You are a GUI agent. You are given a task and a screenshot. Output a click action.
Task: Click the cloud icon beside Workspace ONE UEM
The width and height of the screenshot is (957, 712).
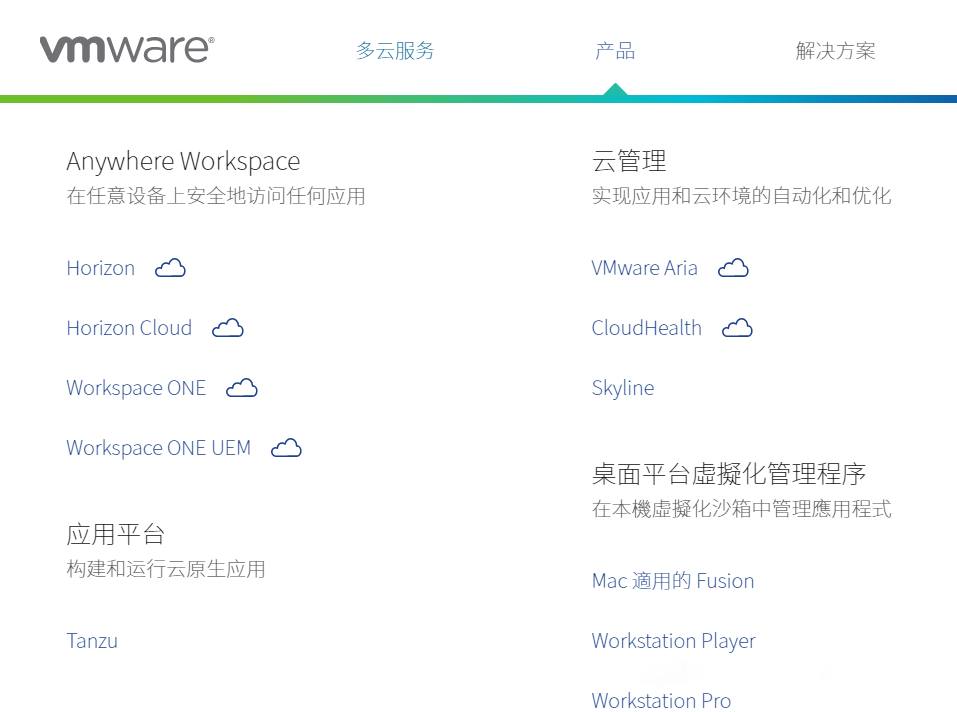(286, 448)
